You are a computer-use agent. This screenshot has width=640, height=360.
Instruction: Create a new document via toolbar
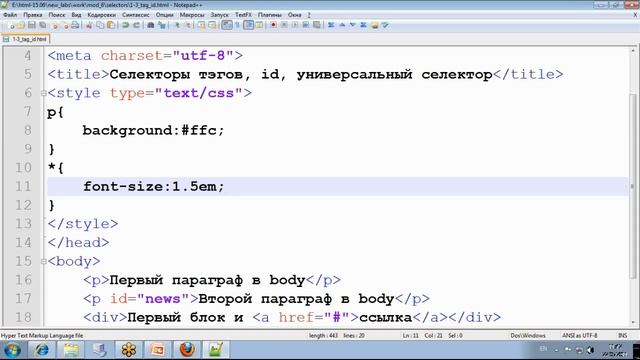11,25
